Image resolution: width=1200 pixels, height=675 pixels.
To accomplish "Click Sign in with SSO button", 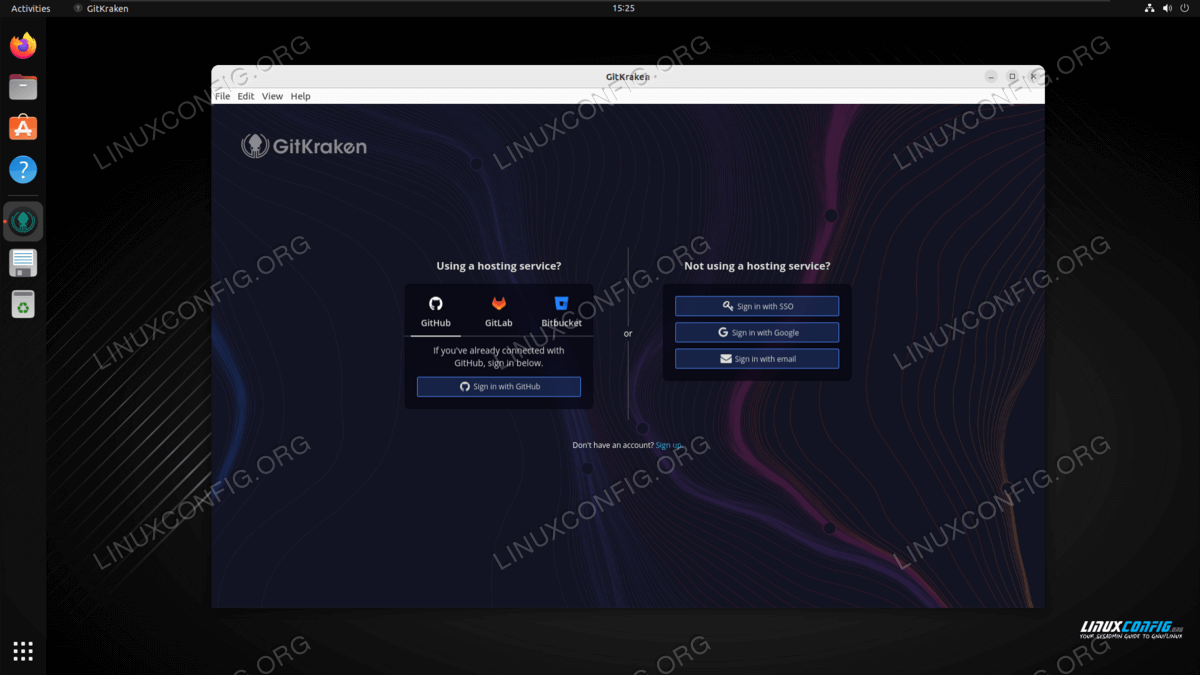I will (757, 306).
